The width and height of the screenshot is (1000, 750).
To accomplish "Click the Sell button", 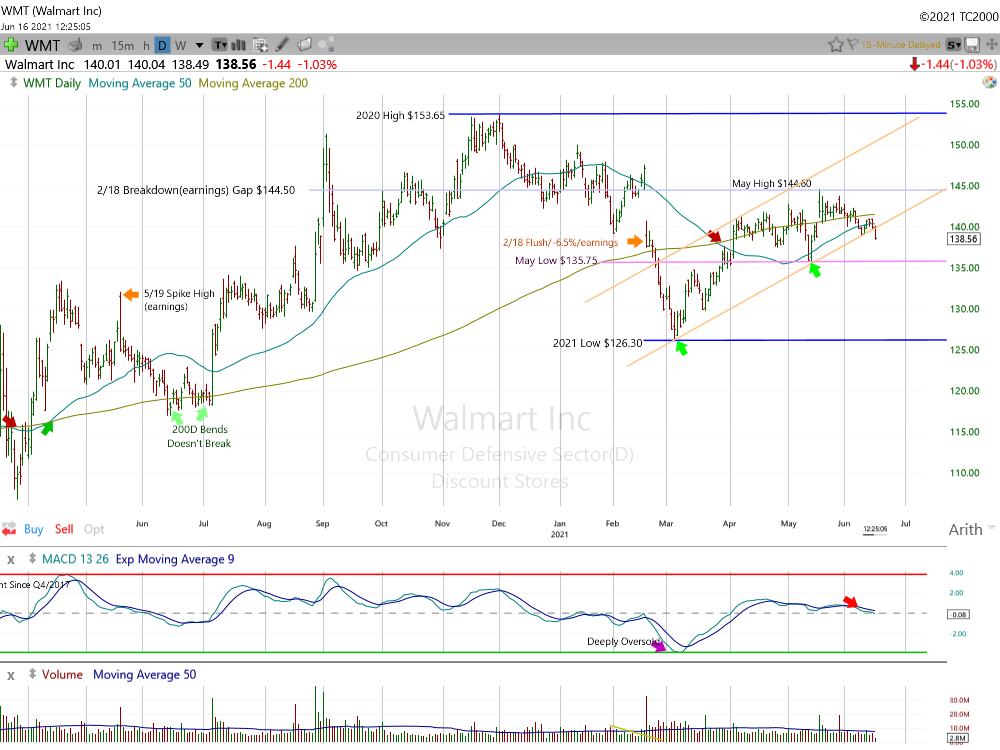I will (x=64, y=529).
